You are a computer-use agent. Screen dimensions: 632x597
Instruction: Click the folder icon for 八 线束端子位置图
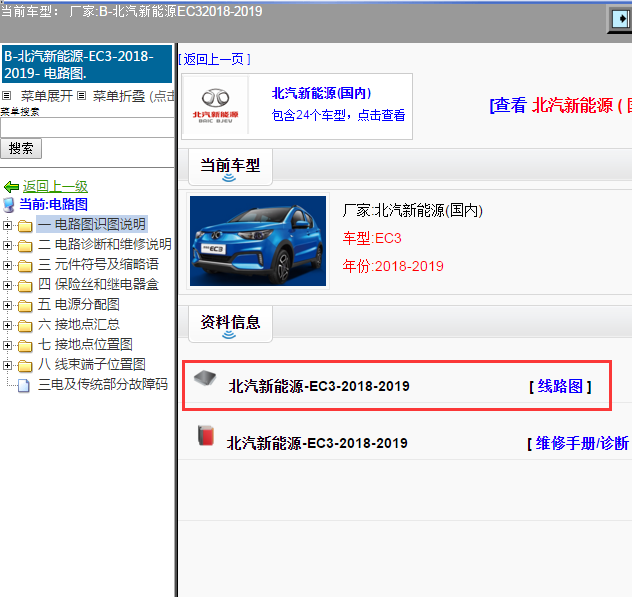tap(25, 366)
